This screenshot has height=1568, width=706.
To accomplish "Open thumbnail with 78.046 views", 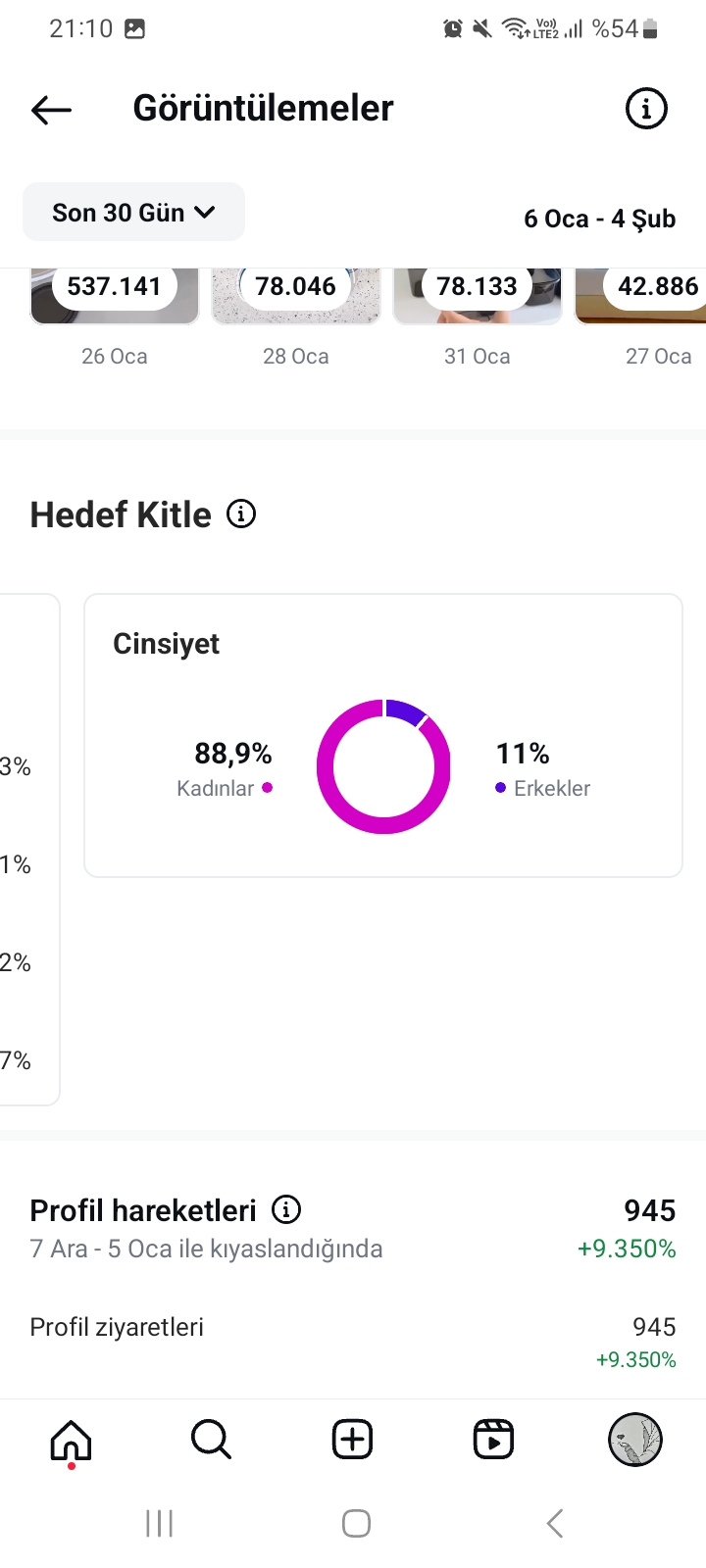I will tap(296, 295).
